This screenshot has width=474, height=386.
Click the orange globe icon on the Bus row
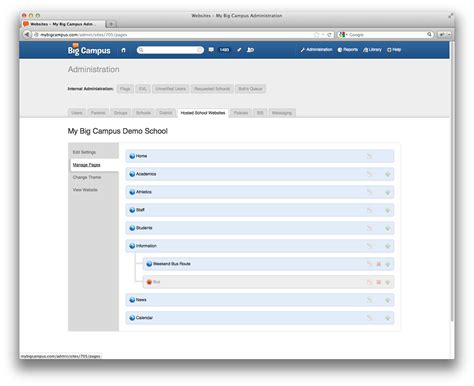(x=149, y=282)
